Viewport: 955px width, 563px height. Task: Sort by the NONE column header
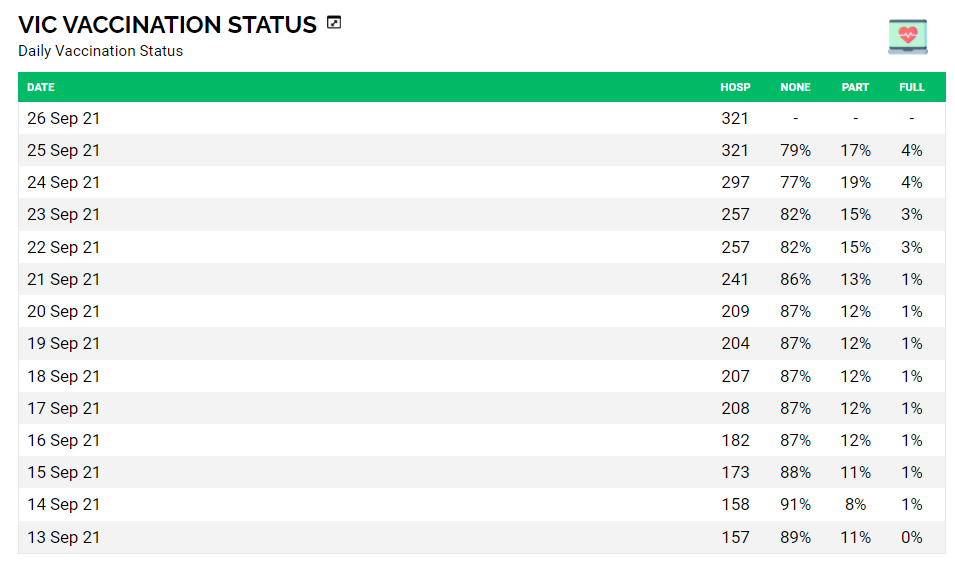(x=795, y=87)
